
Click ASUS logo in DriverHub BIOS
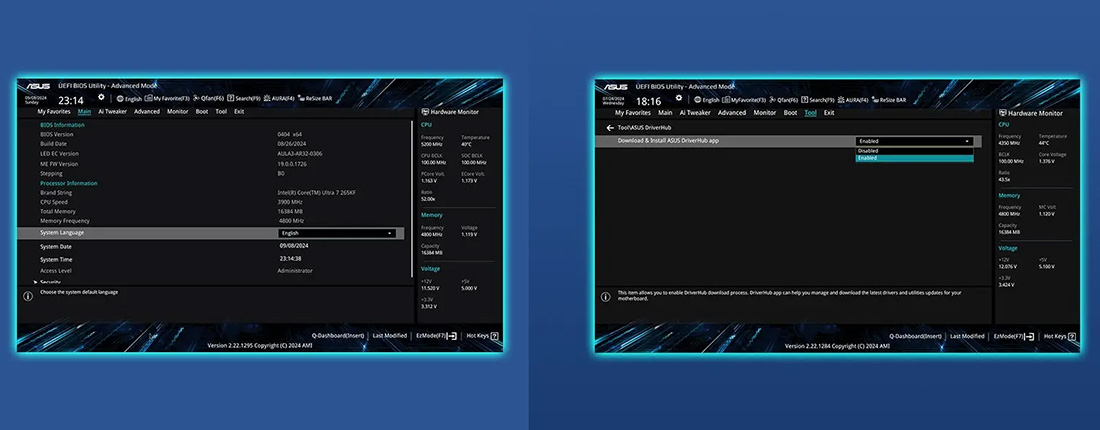pyautogui.click(x=615, y=86)
